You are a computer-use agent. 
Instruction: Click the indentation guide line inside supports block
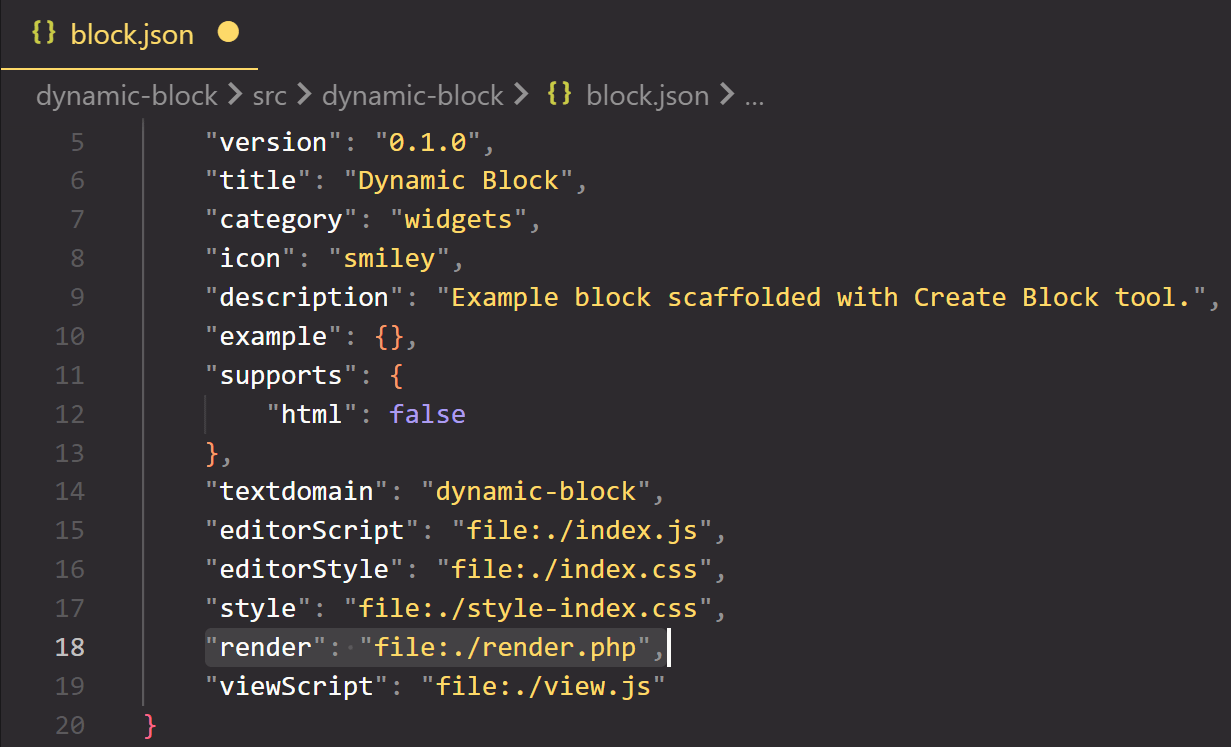click(206, 413)
